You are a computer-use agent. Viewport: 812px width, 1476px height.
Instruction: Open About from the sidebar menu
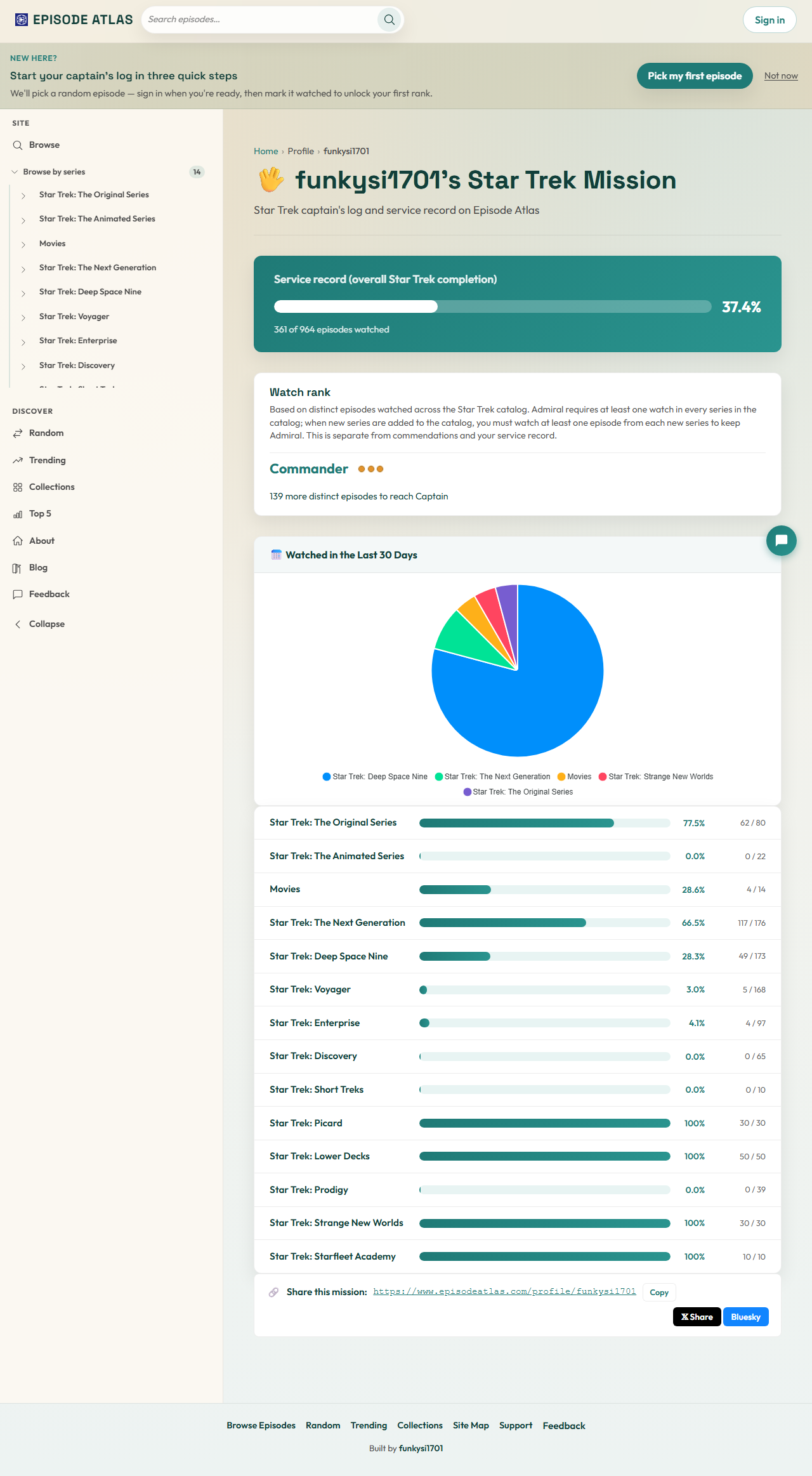(42, 541)
